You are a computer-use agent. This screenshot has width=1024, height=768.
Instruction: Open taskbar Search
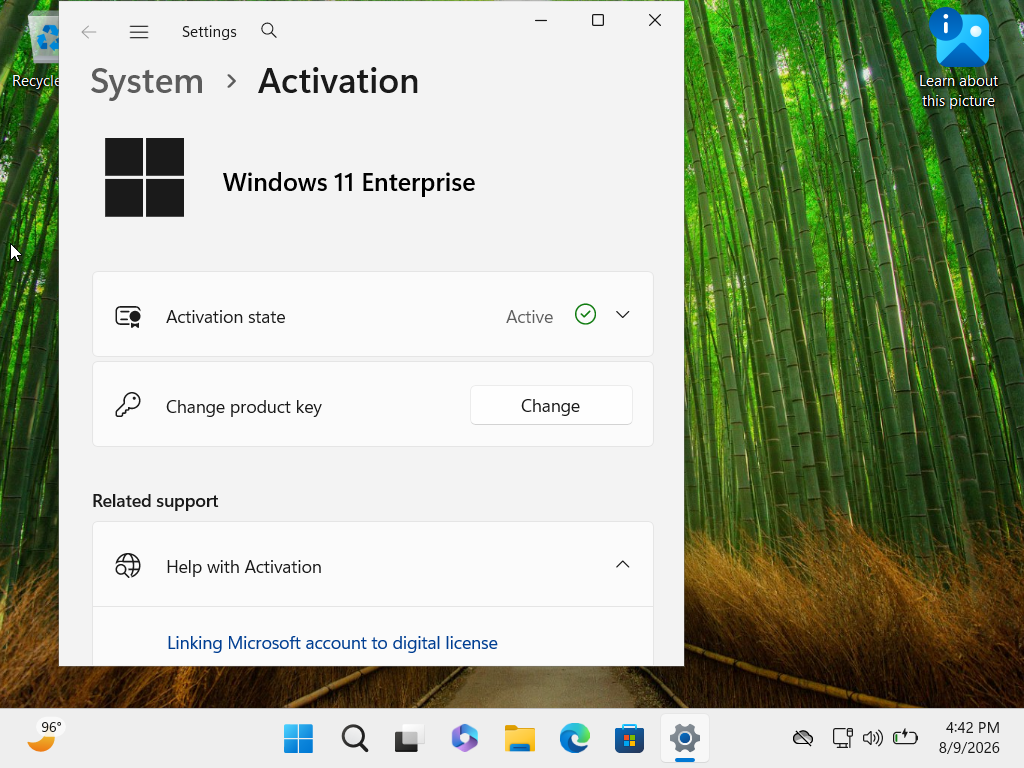pos(355,739)
